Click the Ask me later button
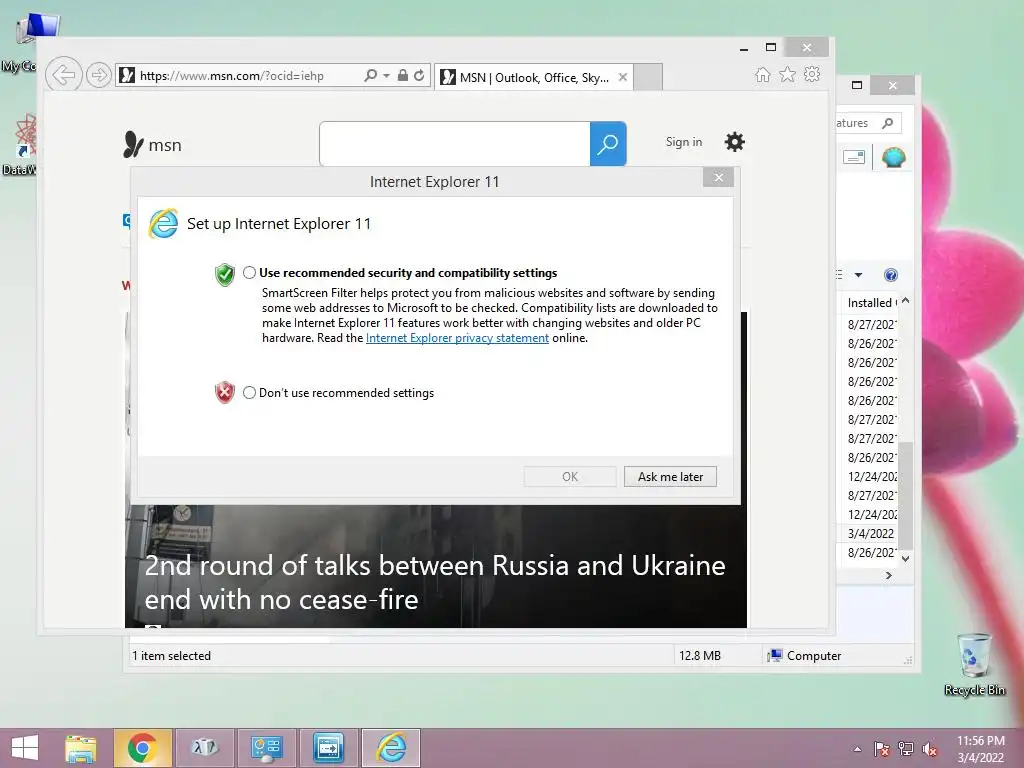Viewport: 1024px width, 768px height. point(670,477)
